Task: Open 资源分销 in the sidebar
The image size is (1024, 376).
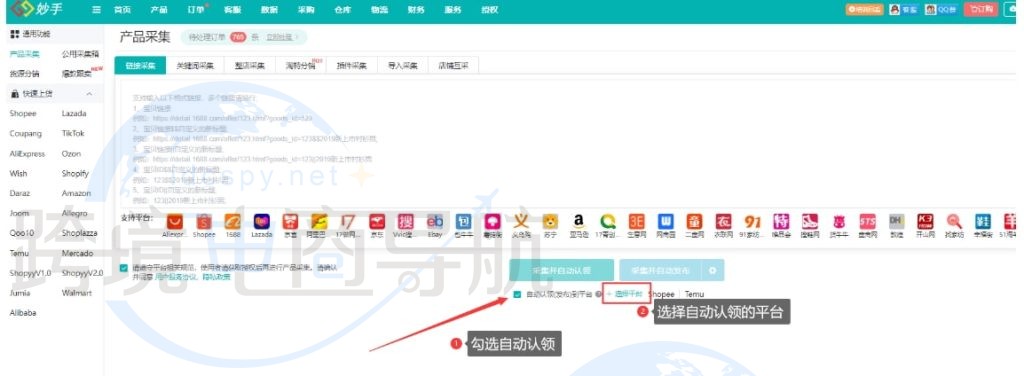Action: tap(24, 74)
